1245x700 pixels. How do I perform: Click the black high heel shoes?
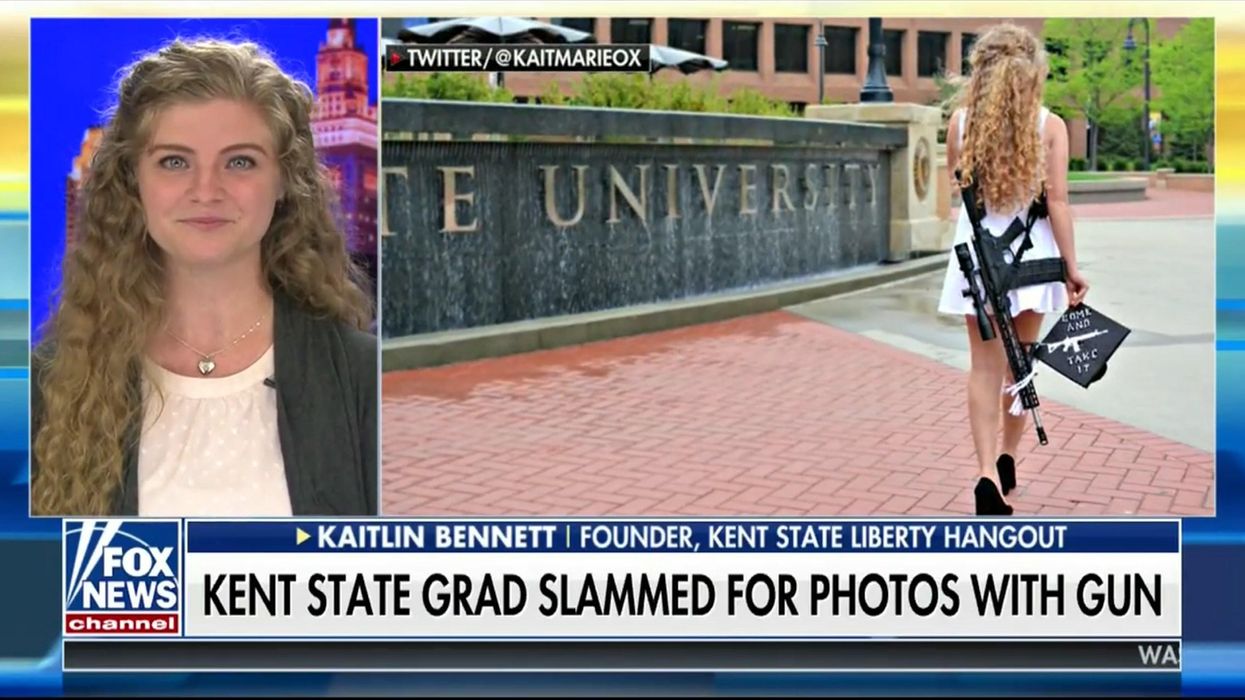994,485
